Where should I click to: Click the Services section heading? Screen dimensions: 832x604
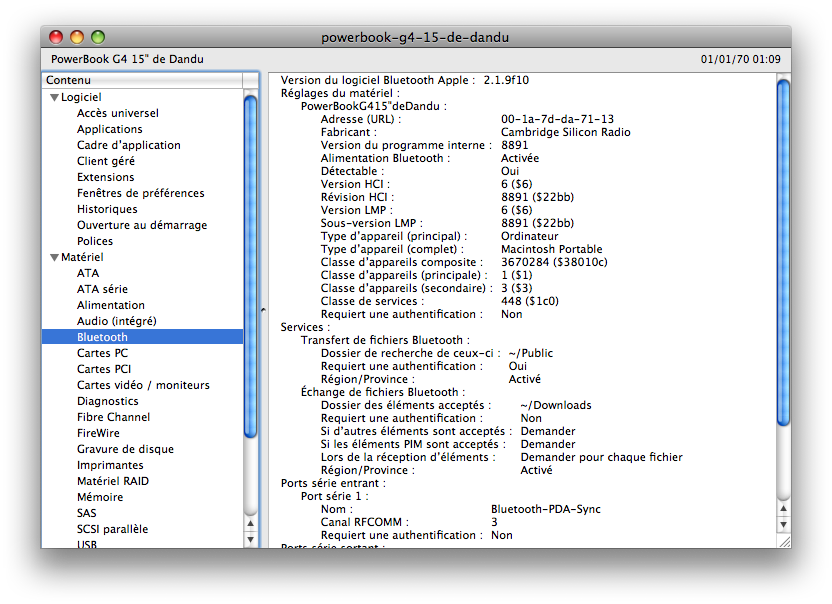click(x=305, y=327)
